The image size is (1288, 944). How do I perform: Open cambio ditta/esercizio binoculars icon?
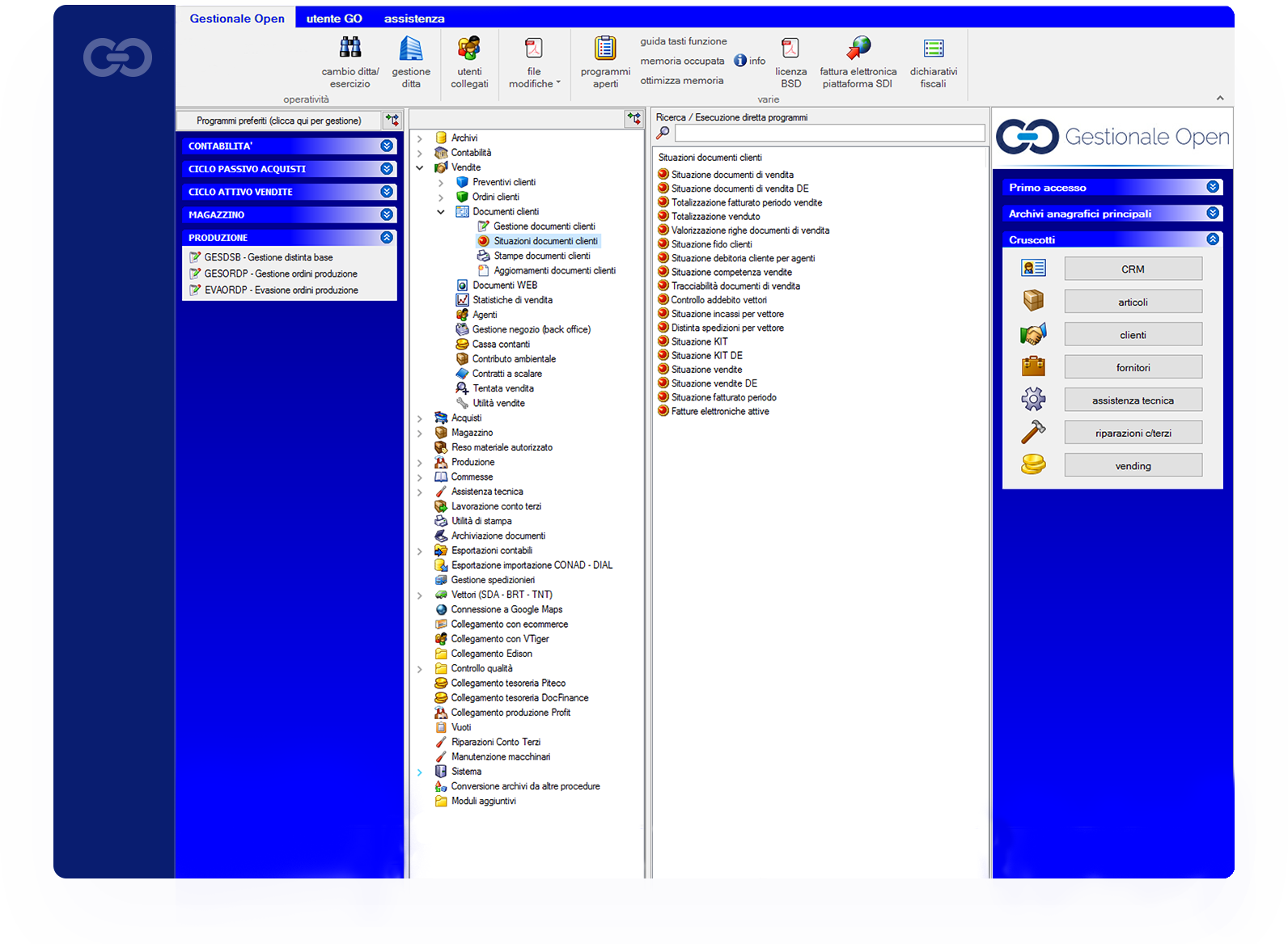(x=350, y=49)
